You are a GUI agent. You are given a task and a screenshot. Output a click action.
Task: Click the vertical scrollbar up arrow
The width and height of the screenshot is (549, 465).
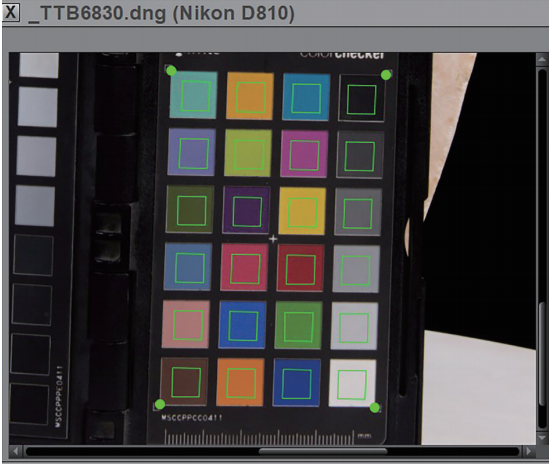coord(542,59)
